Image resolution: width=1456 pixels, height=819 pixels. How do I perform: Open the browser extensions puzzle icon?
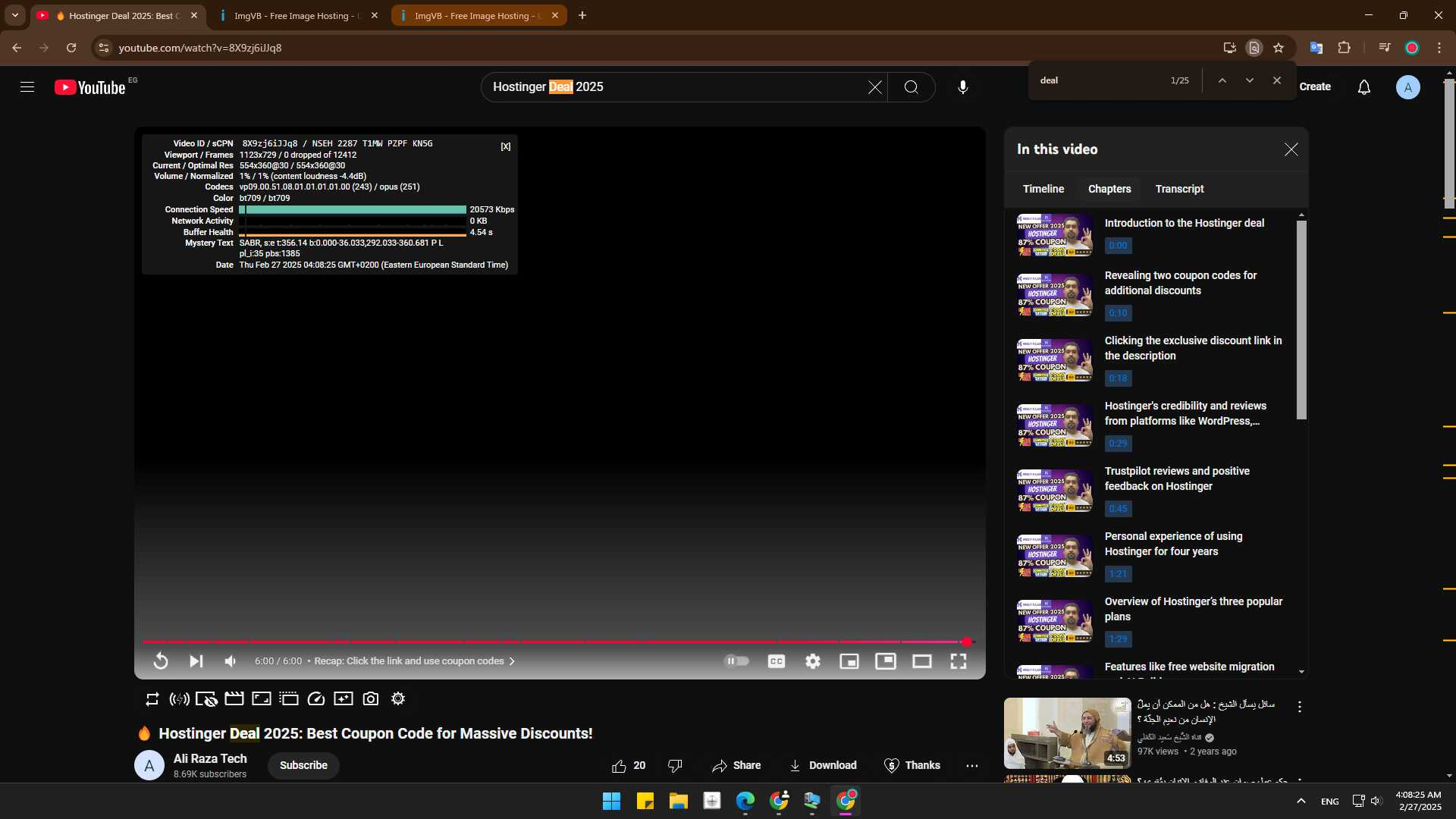(1344, 48)
